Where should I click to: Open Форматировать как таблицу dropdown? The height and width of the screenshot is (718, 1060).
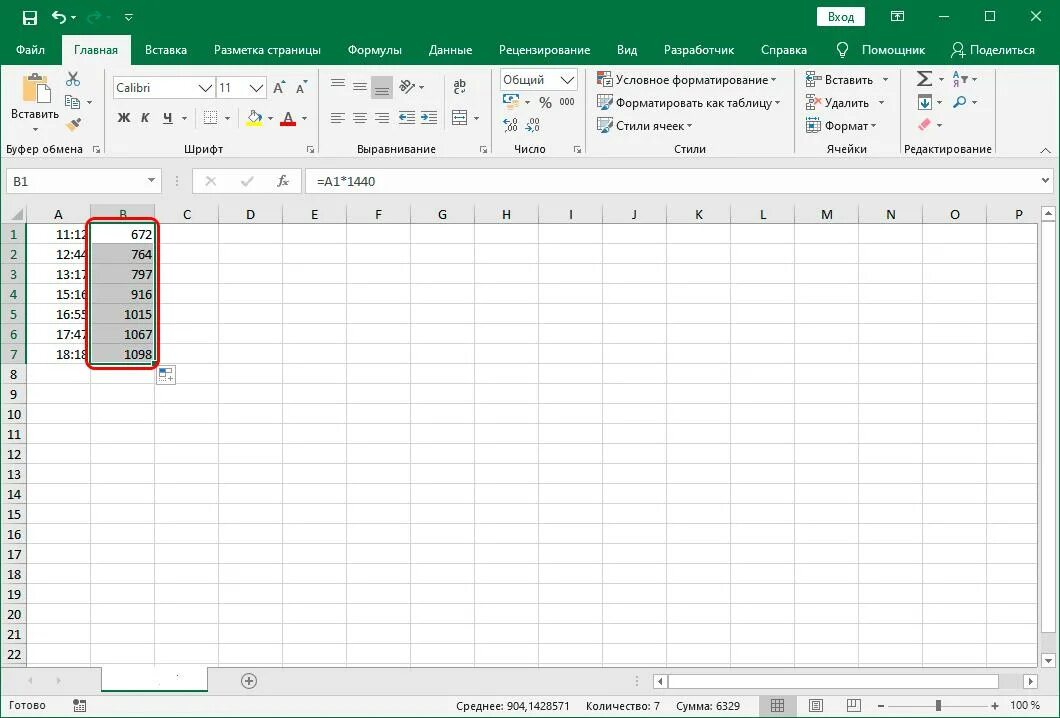pyautogui.click(x=689, y=103)
